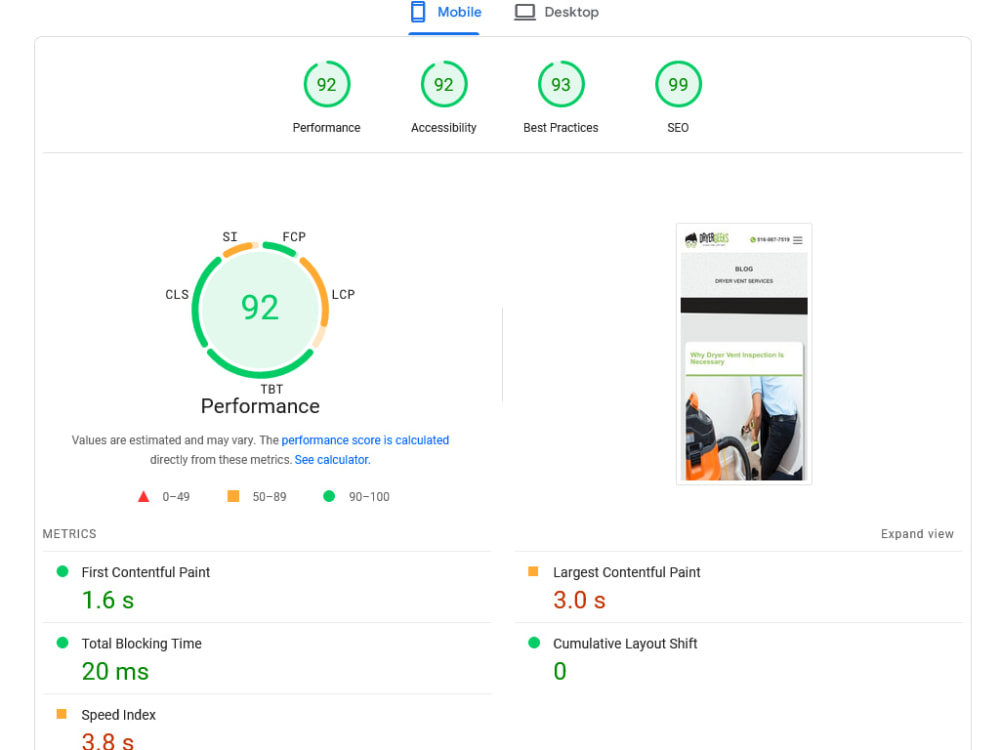Expand view of the page screenshot
This screenshot has height=750, width=1000.
[916, 533]
